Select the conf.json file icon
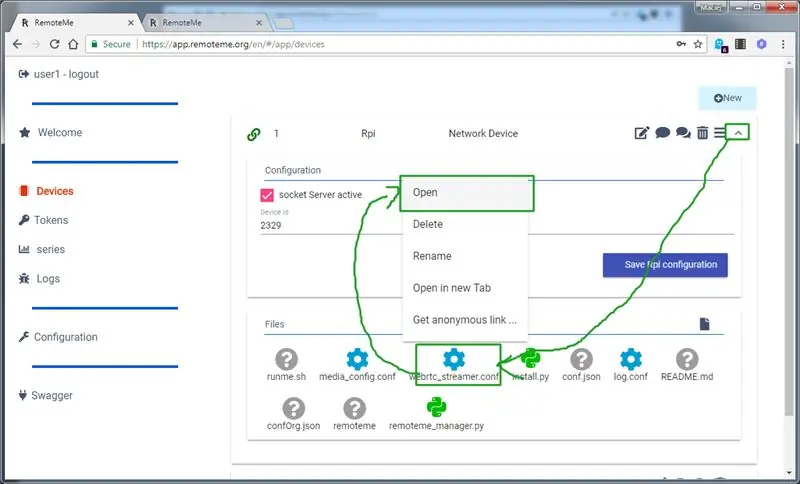Screen dimensions: 800x484 point(581,359)
